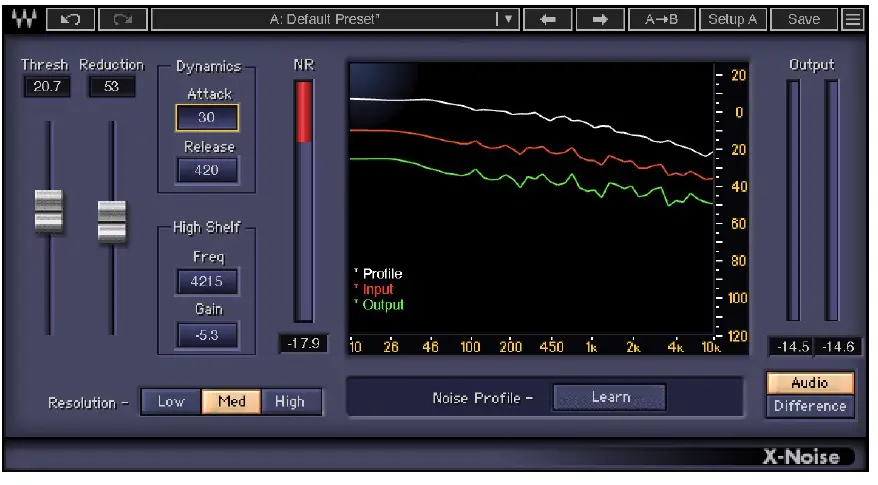
Task: Click the Learn noise profile button
Action: pyautogui.click(x=609, y=397)
